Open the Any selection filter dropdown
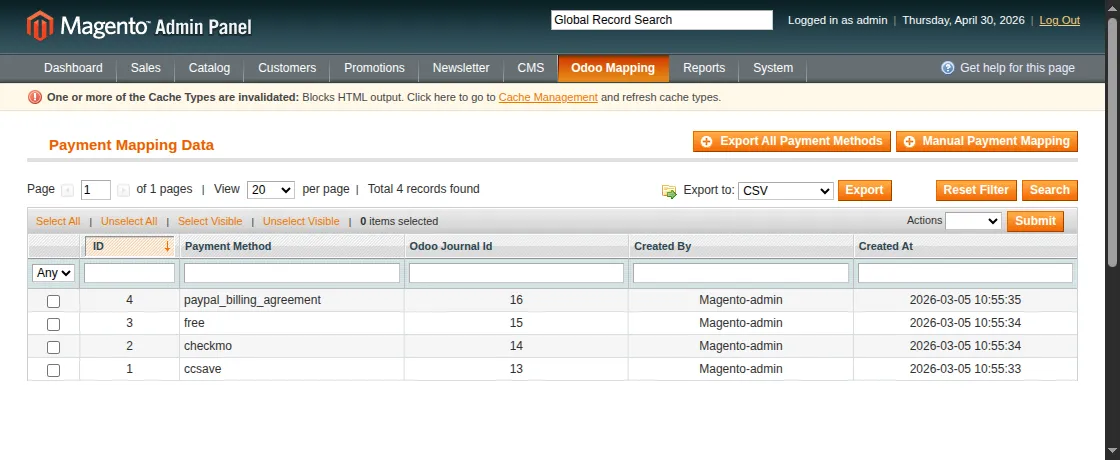The image size is (1120, 460). tap(54, 273)
